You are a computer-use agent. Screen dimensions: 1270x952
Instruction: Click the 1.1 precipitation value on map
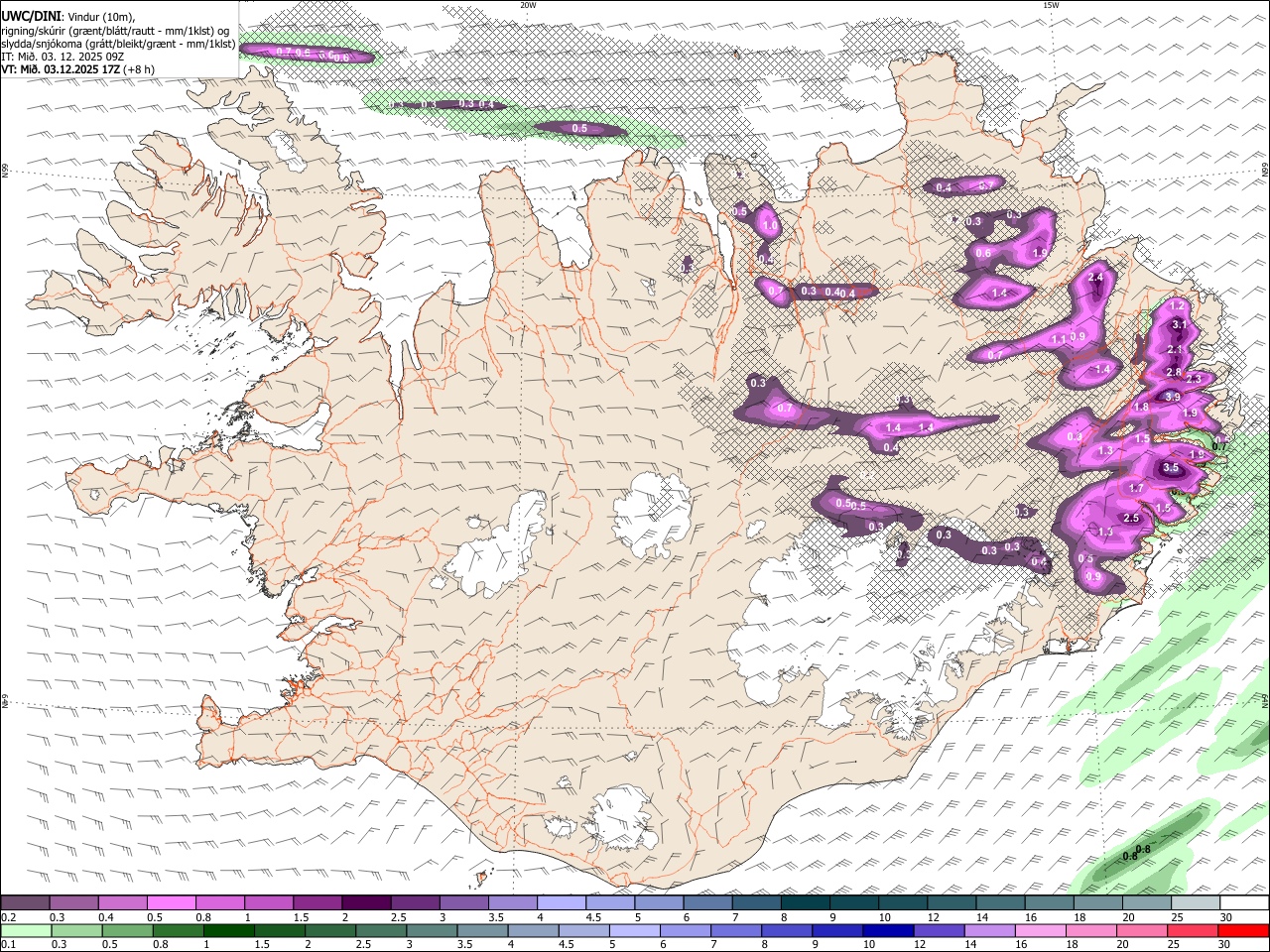pos(1059,340)
